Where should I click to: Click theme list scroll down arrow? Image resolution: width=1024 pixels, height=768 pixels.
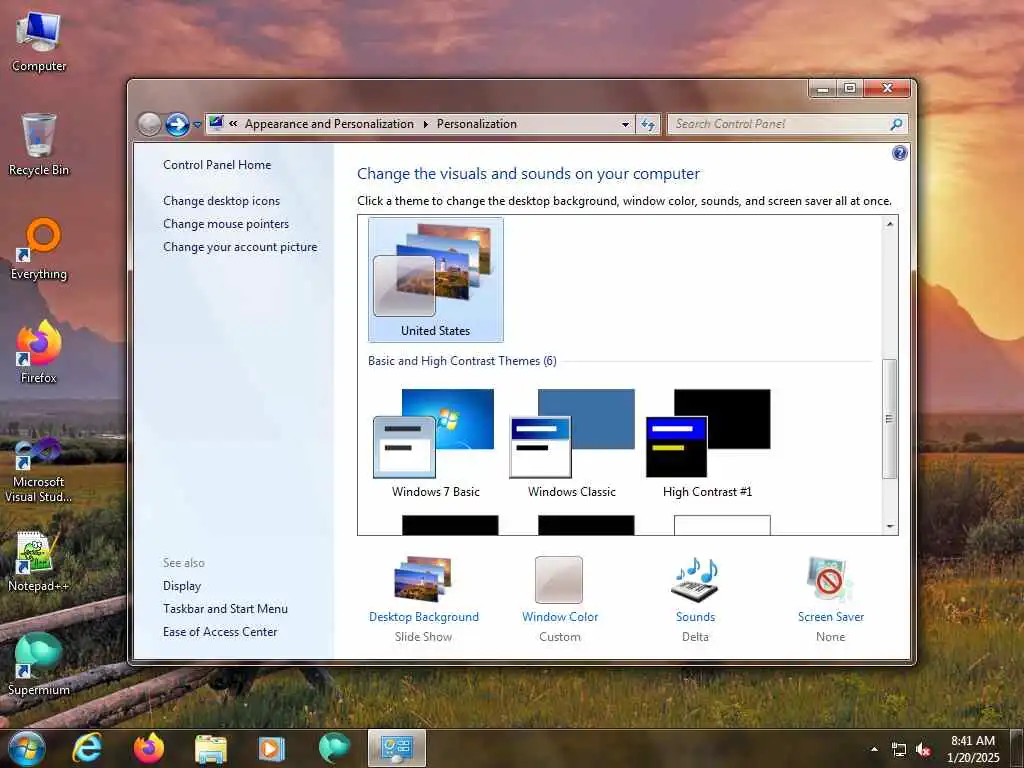click(x=889, y=526)
